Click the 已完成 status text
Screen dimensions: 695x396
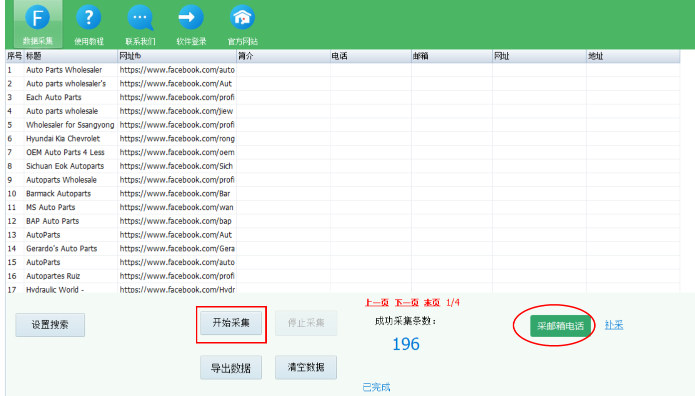coord(376,387)
